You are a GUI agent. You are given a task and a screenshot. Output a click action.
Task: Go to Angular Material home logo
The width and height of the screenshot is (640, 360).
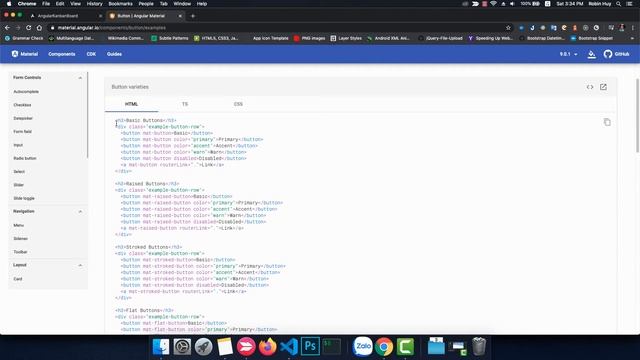tap(24, 54)
